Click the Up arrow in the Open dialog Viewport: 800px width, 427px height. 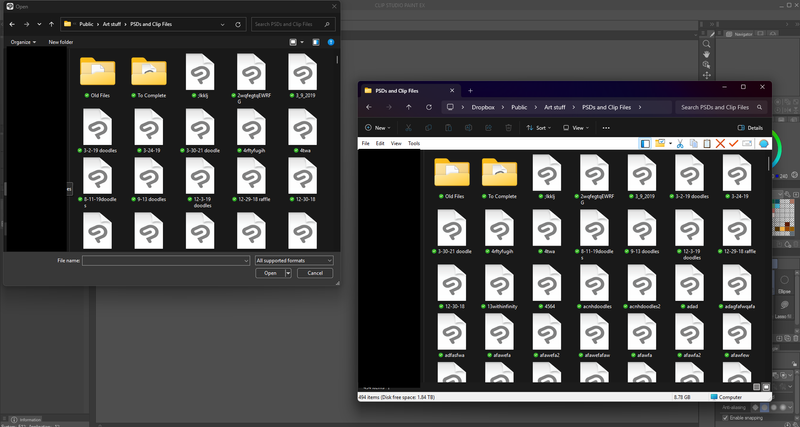(51, 23)
